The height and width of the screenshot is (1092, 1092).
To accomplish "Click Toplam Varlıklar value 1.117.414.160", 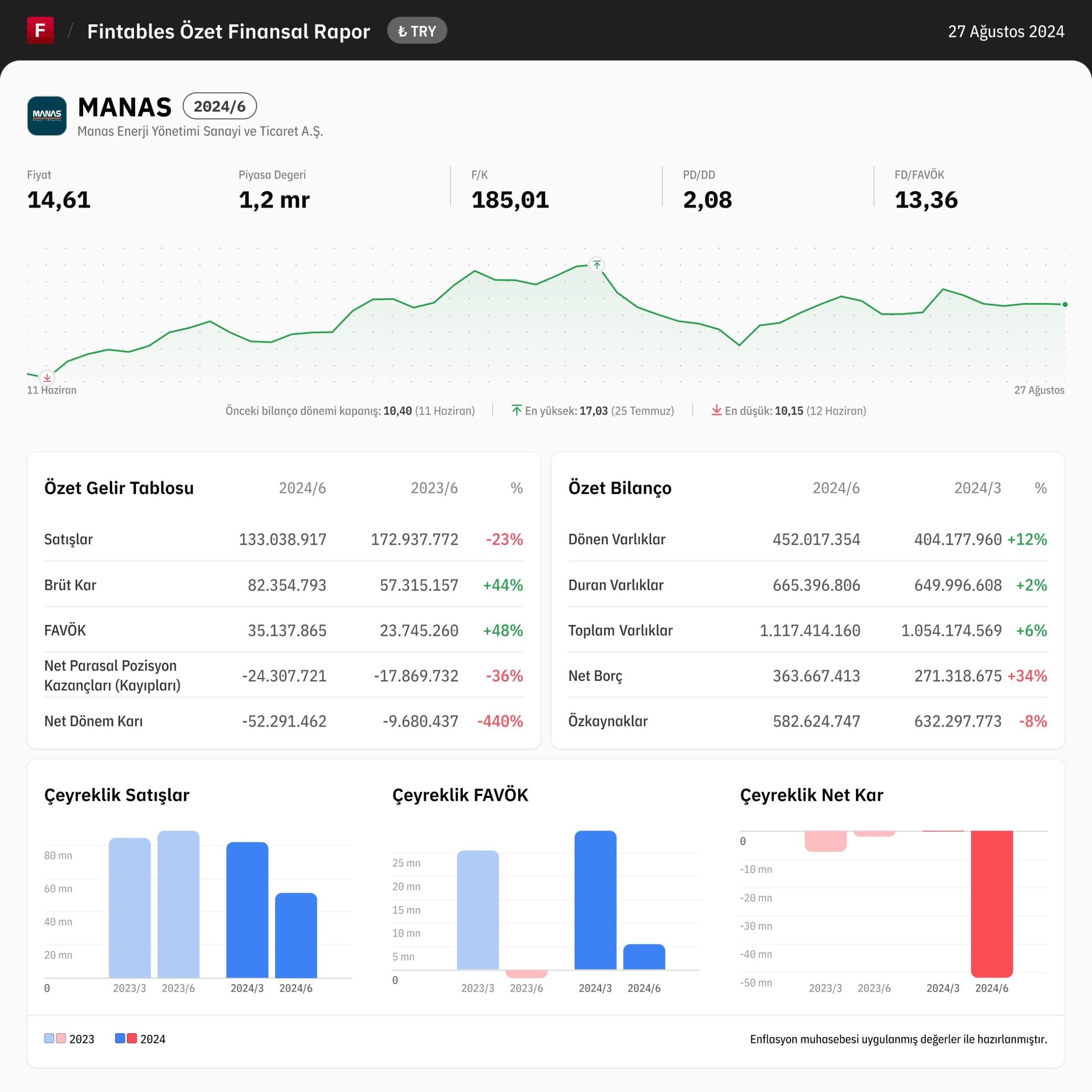I will tap(810, 630).
